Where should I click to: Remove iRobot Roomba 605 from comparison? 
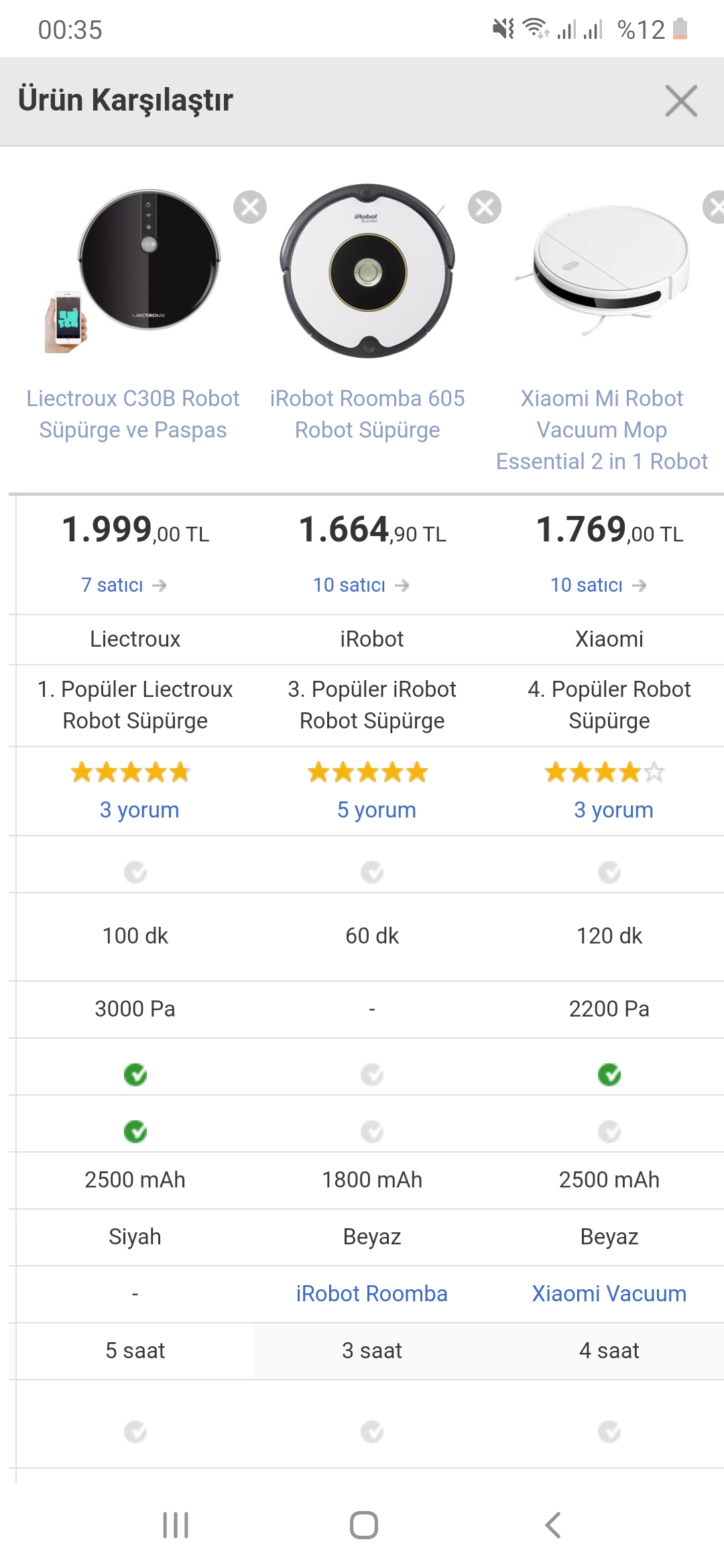(485, 207)
